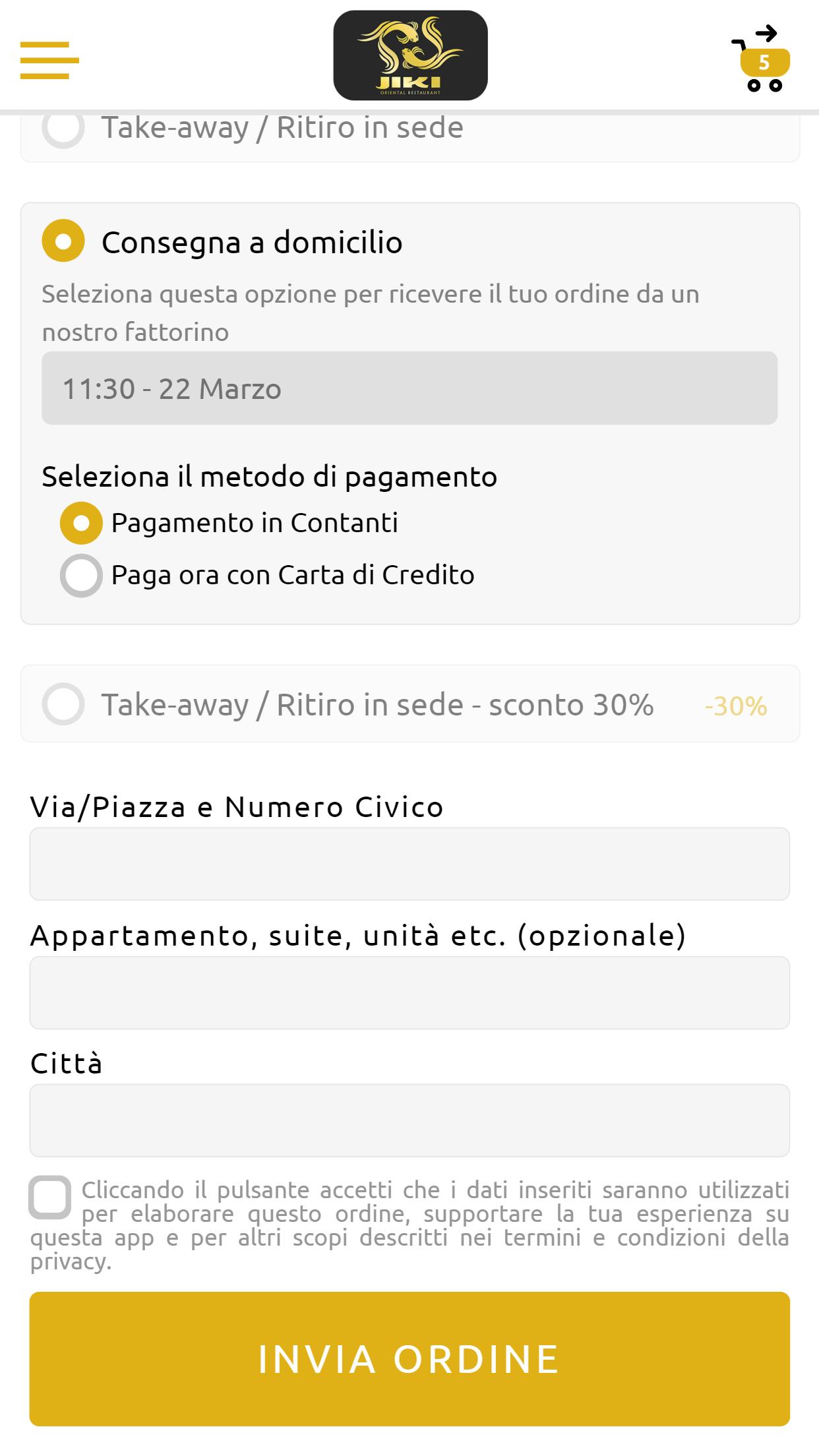Tap the INVIA ORDINE button

(x=409, y=1359)
